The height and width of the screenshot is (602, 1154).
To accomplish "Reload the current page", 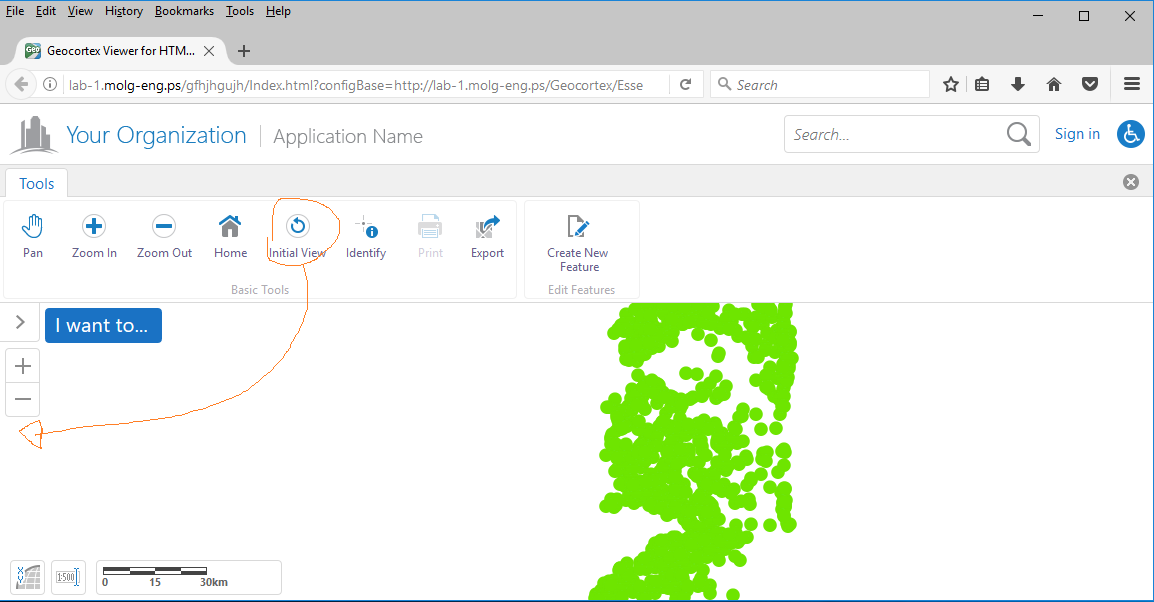I will coord(685,85).
